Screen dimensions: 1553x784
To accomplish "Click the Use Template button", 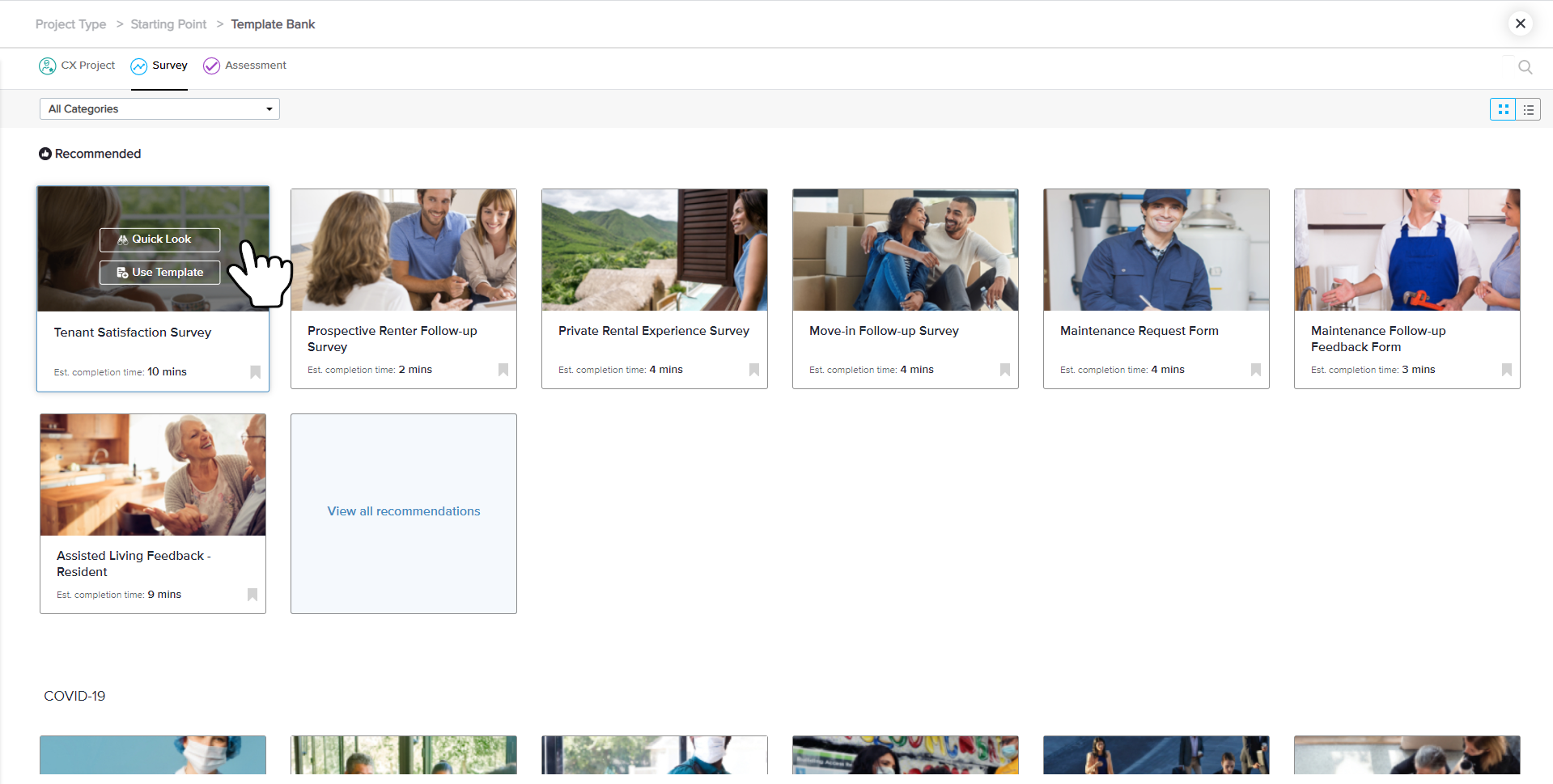I will pos(160,273).
